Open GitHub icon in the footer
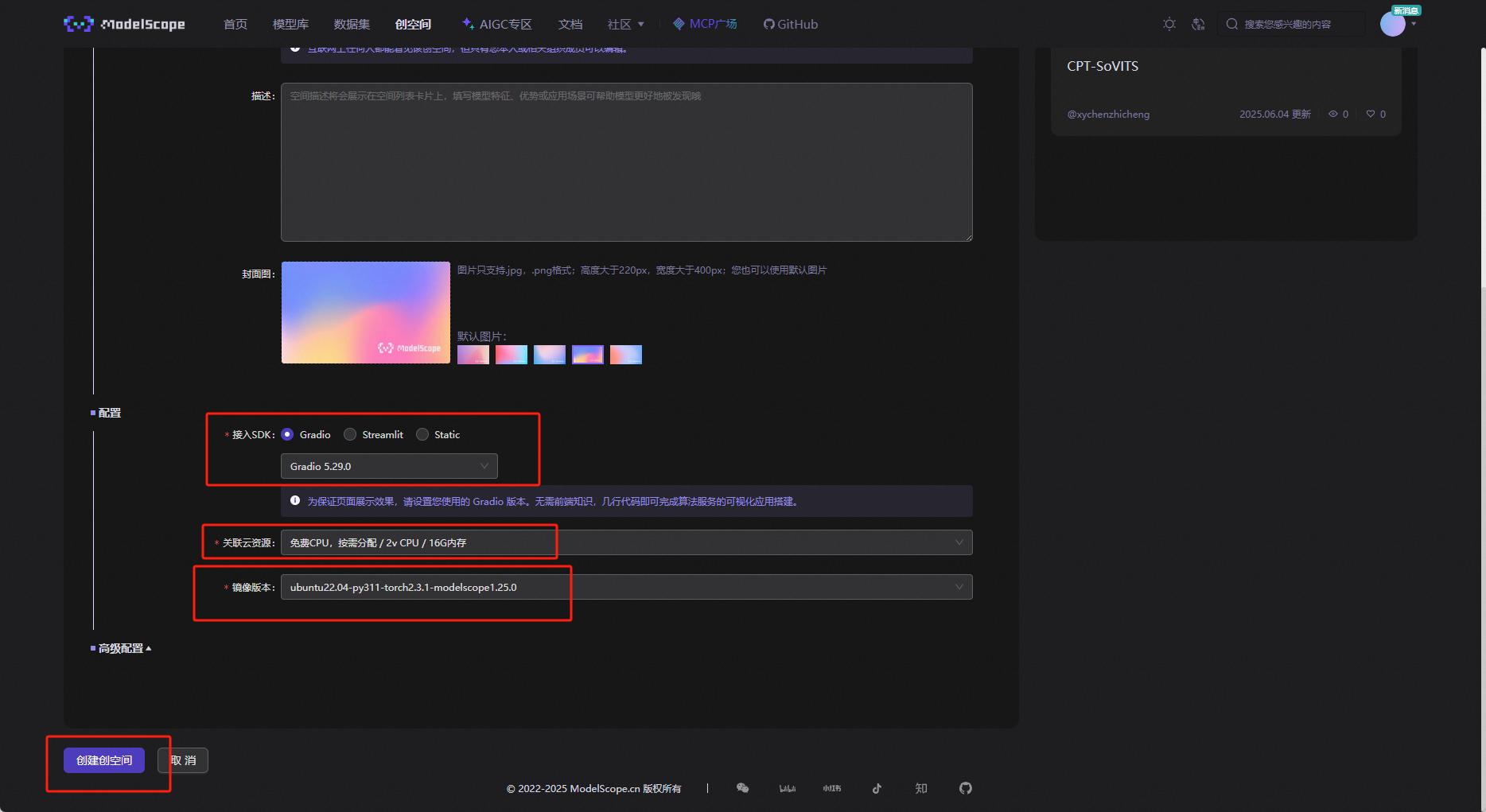Image resolution: width=1486 pixels, height=812 pixels. coord(965,788)
